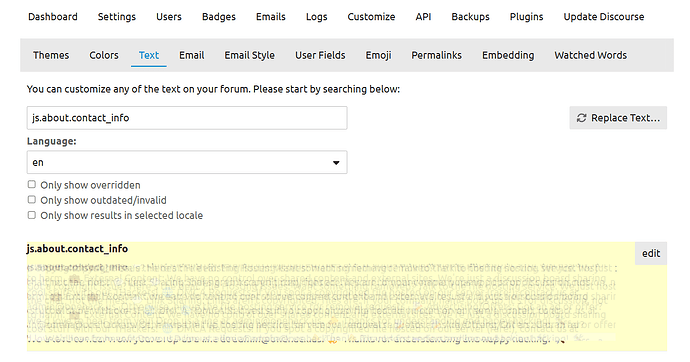
Task: Open the Emails admin section
Action: point(271,17)
